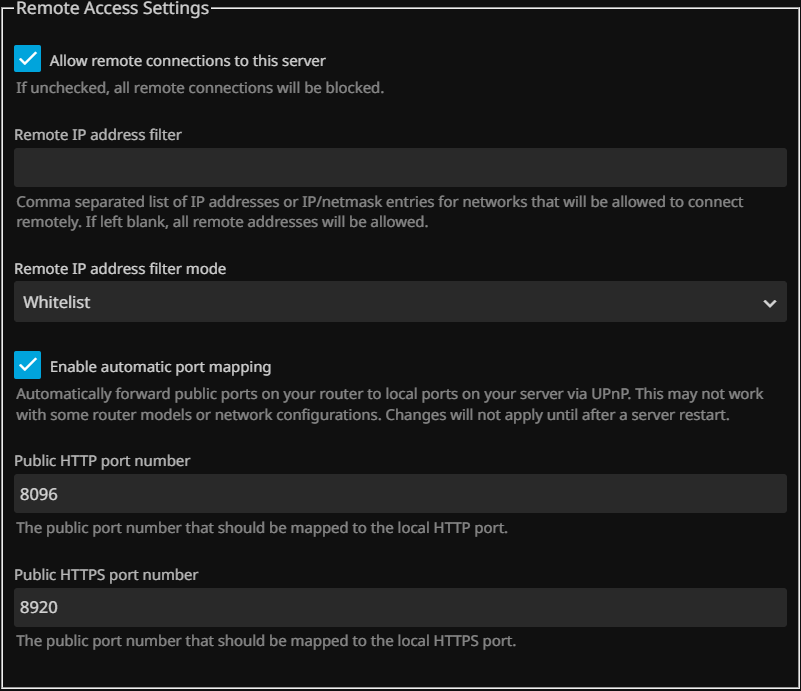801x691 pixels.
Task: Click the 'Public HTTP port number' label
Action: coord(102,461)
